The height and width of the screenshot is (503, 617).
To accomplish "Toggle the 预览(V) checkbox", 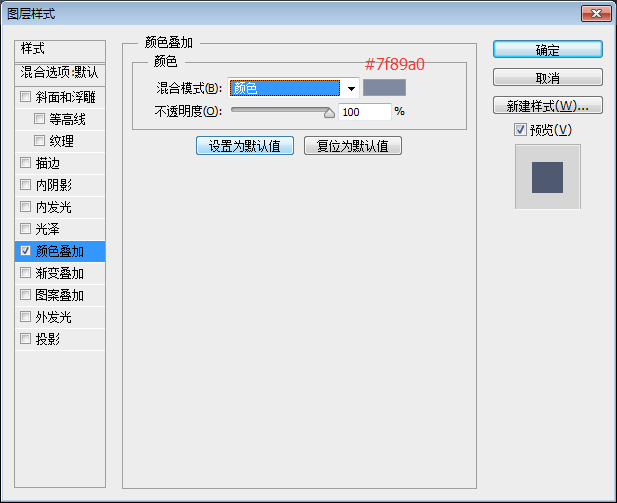I will click(x=520, y=129).
